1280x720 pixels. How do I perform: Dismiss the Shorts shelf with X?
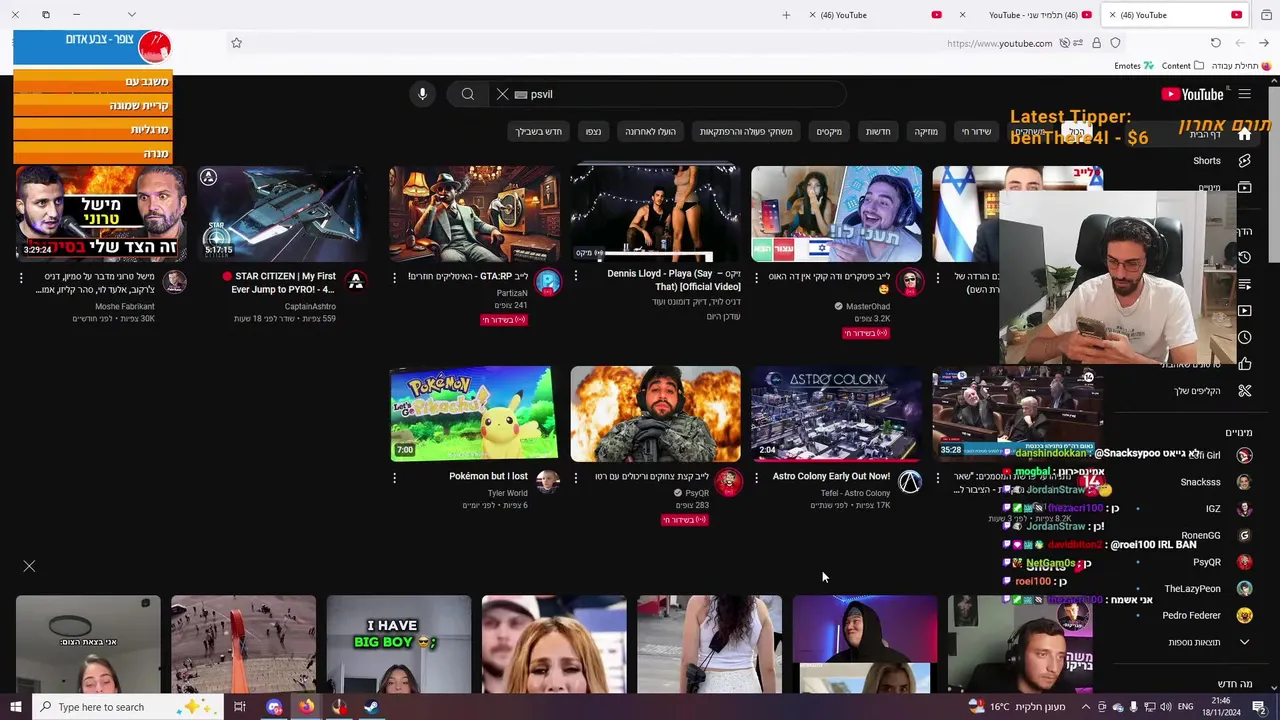point(29,566)
